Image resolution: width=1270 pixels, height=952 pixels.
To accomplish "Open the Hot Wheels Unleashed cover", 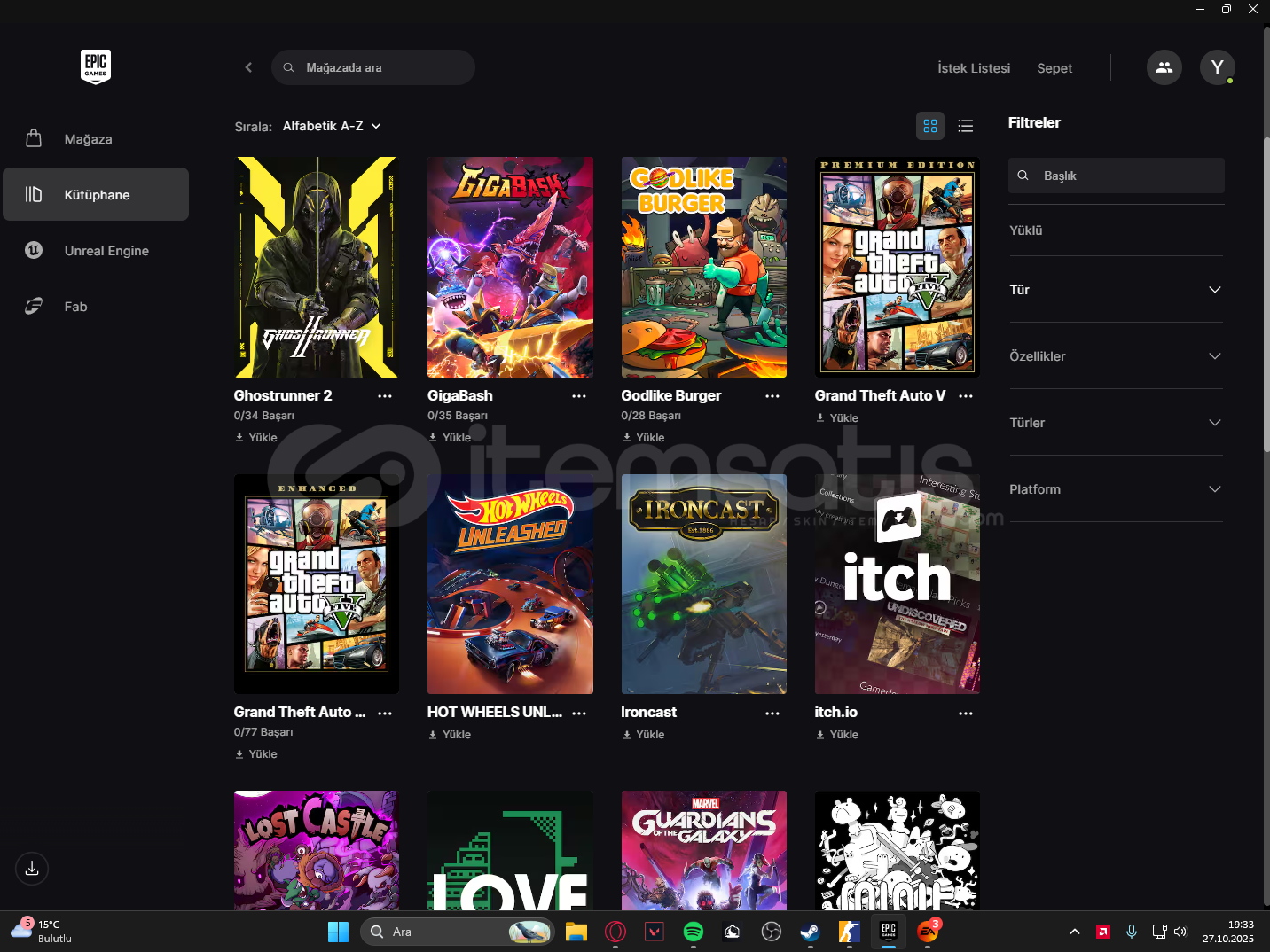I will click(510, 584).
